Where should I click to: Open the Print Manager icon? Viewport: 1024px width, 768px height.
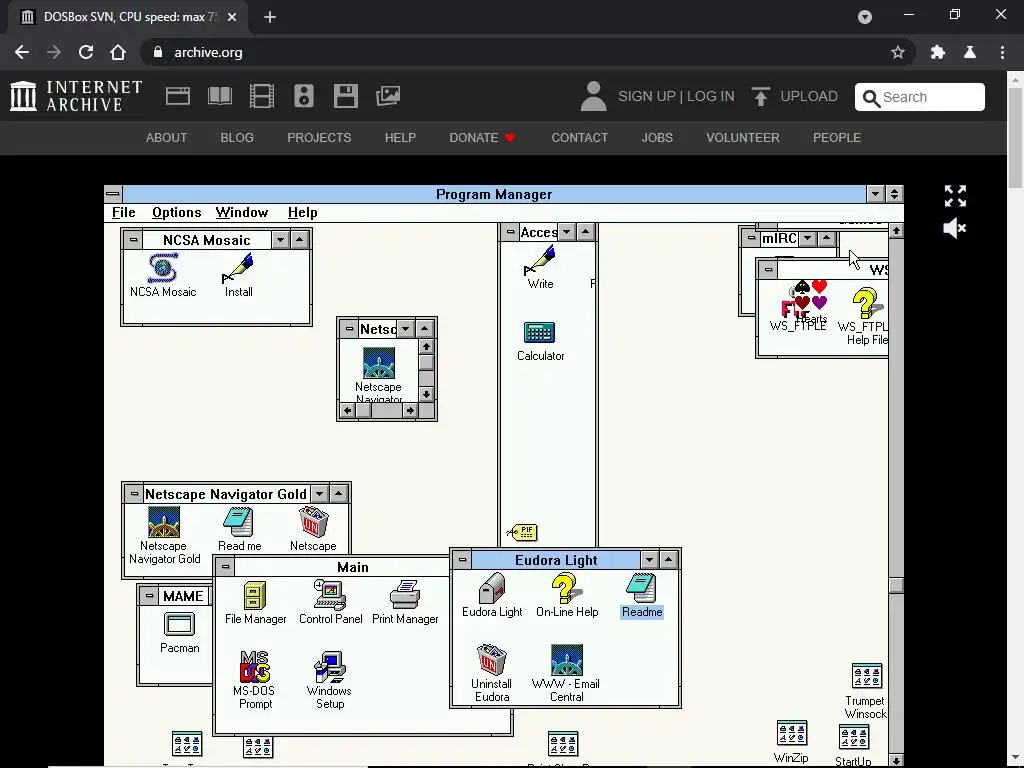(x=405, y=595)
